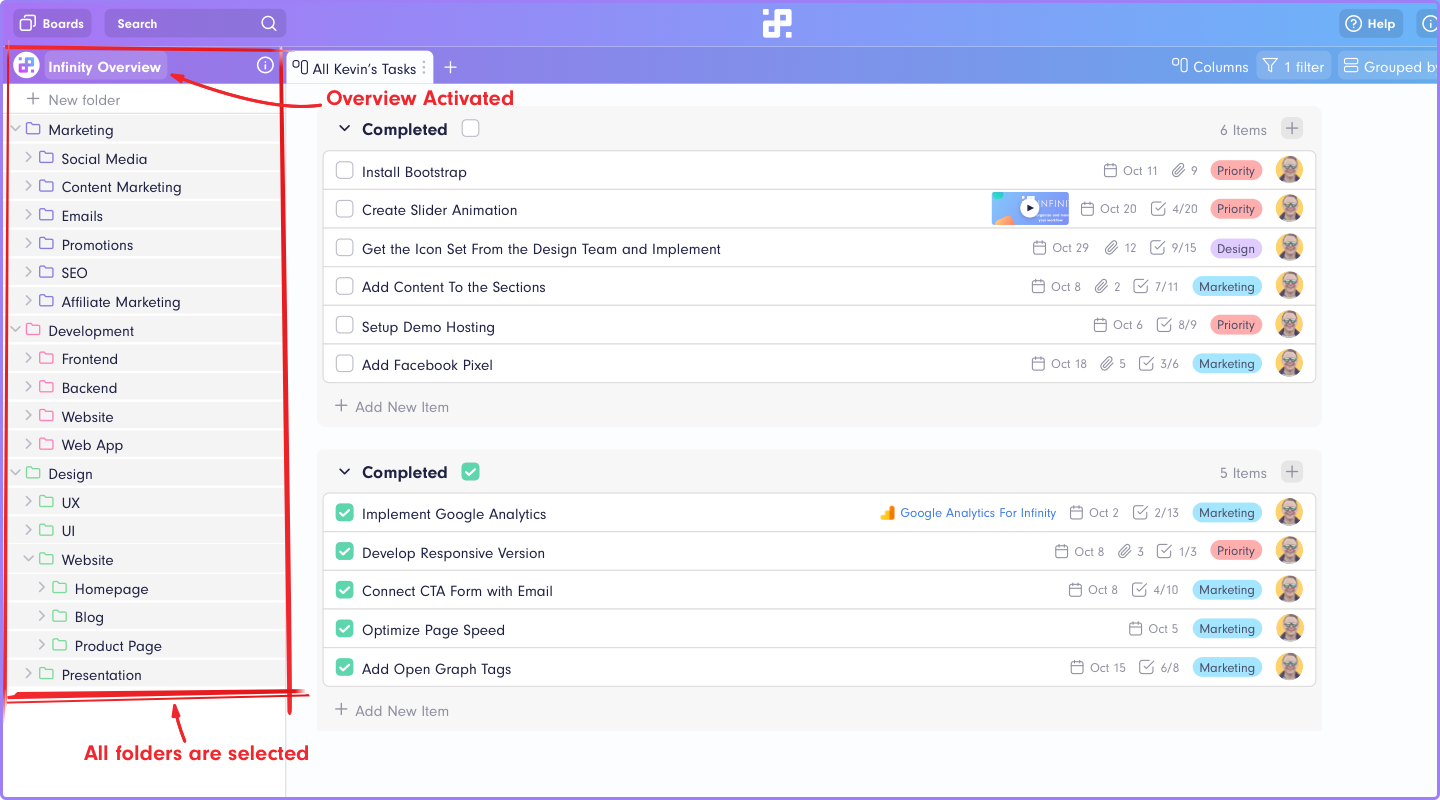This screenshot has height=800, width=1440.
Task: Click the Infinity logo at top center
Action: click(777, 23)
